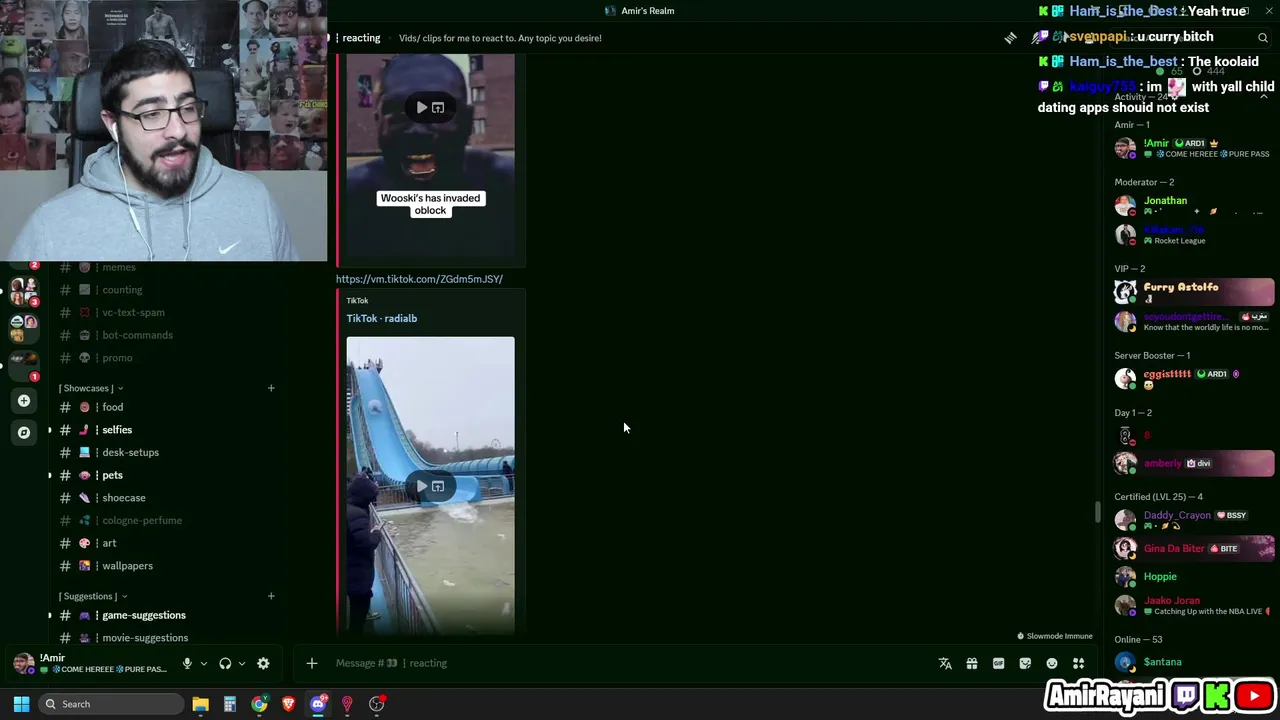
Task: Open member Hoppie in member list
Action: (x=1192, y=577)
